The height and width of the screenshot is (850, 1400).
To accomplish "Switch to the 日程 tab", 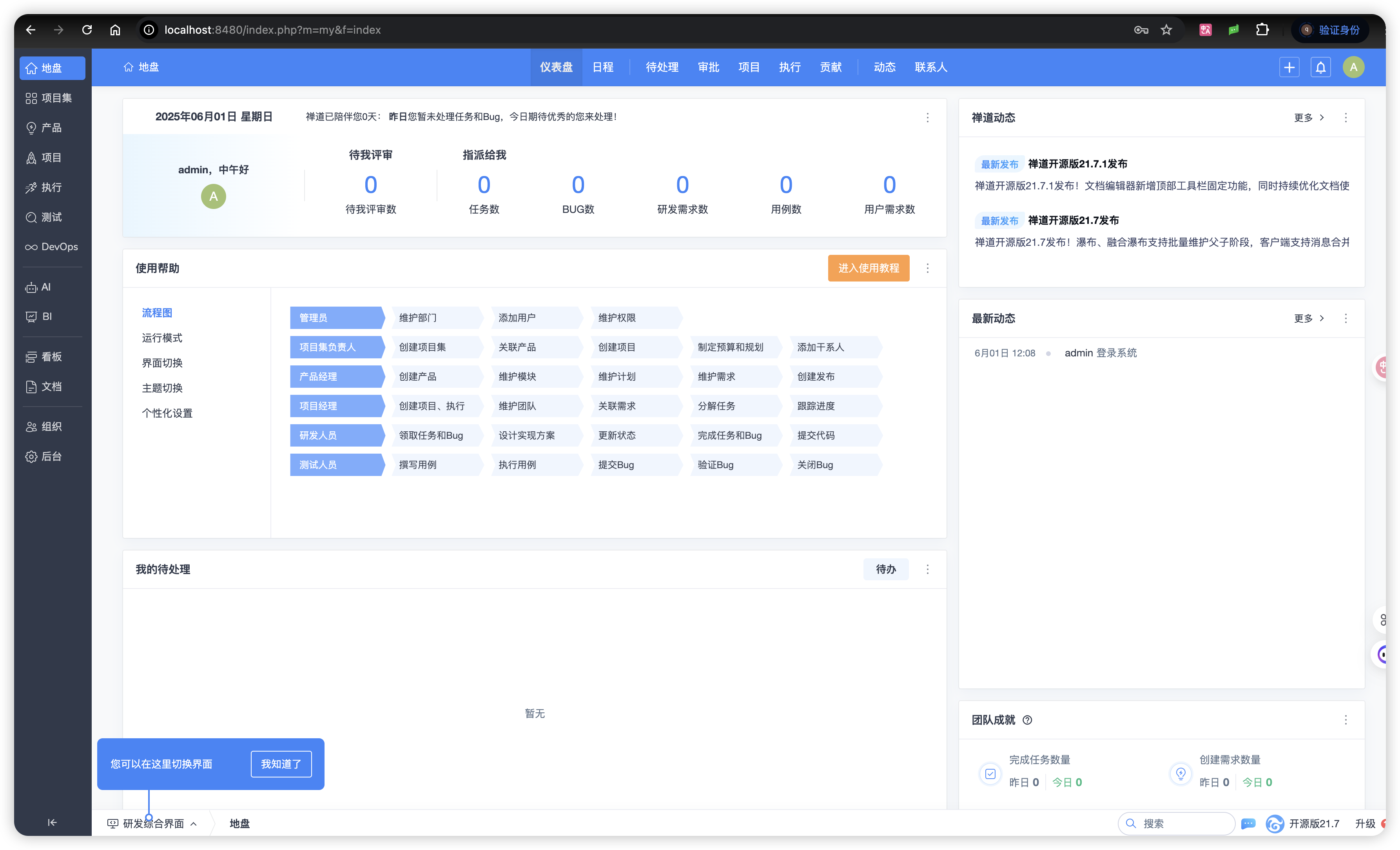I will click(603, 67).
